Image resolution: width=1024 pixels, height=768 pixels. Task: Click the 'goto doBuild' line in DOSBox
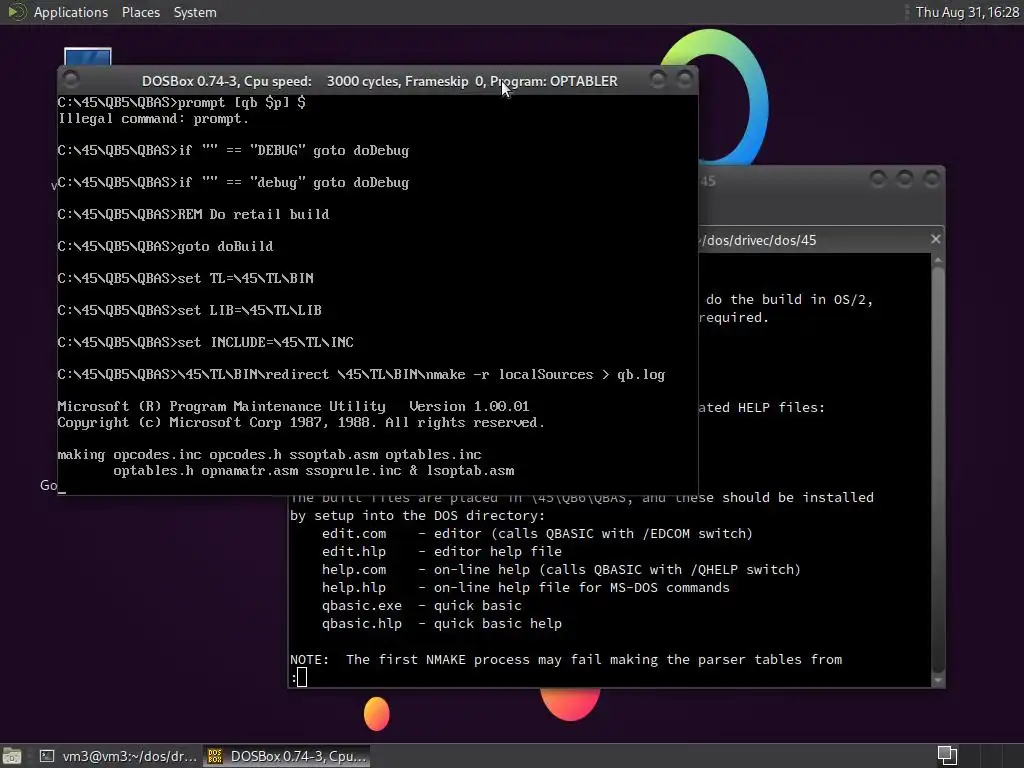(165, 246)
